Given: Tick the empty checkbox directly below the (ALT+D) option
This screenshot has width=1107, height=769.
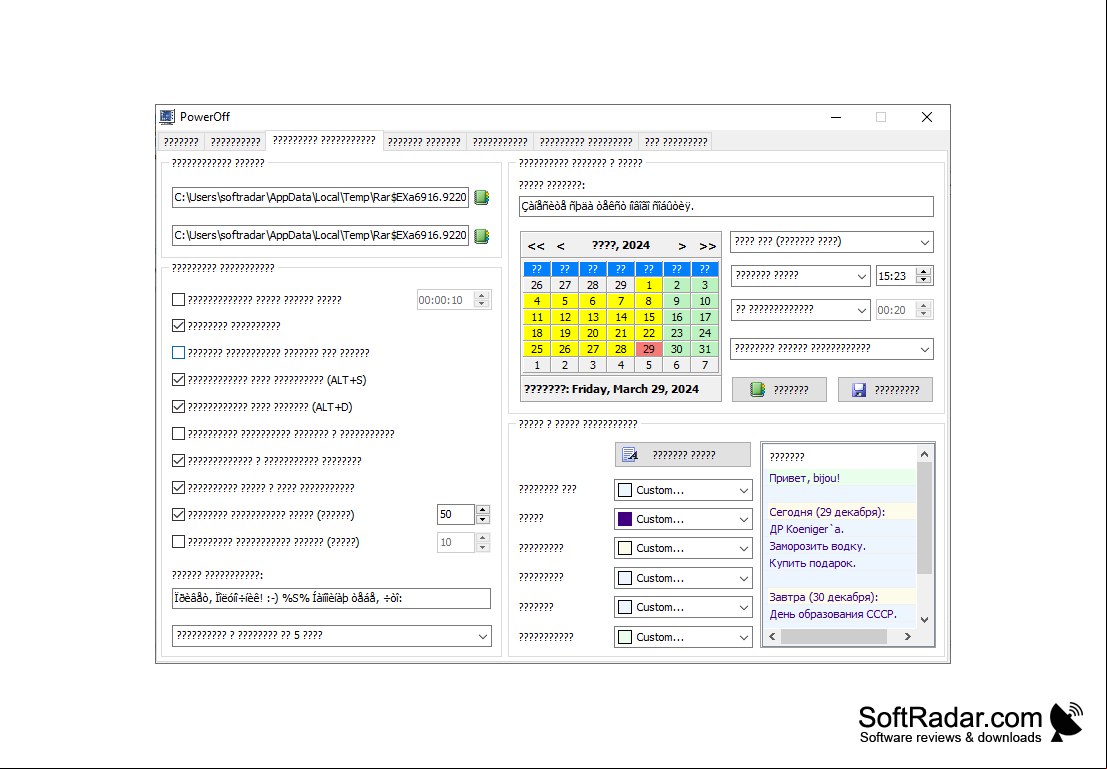Looking at the screenshot, I should point(179,434).
